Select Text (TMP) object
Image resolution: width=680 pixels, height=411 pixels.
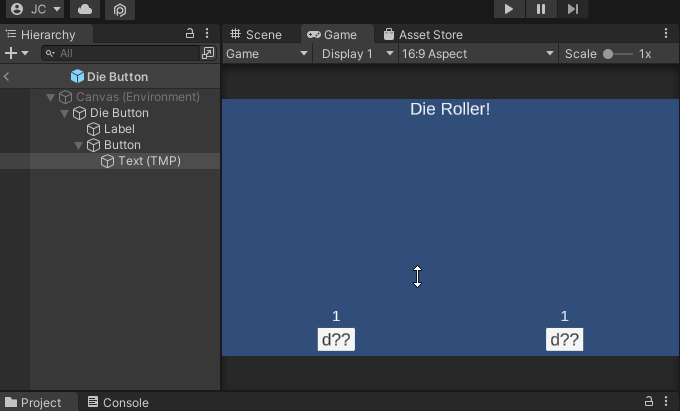pyautogui.click(x=149, y=161)
